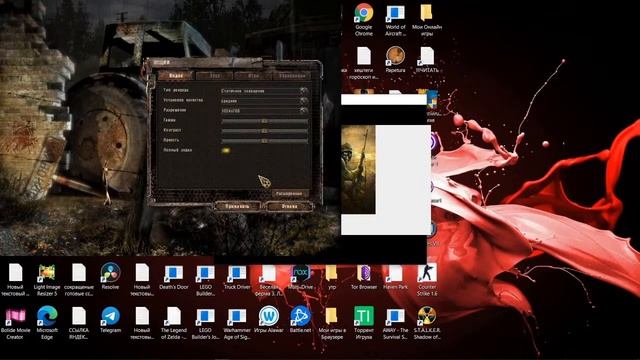Open the Microsoft Edge shortcut
Viewport: 640px width, 360px height.
[47, 323]
